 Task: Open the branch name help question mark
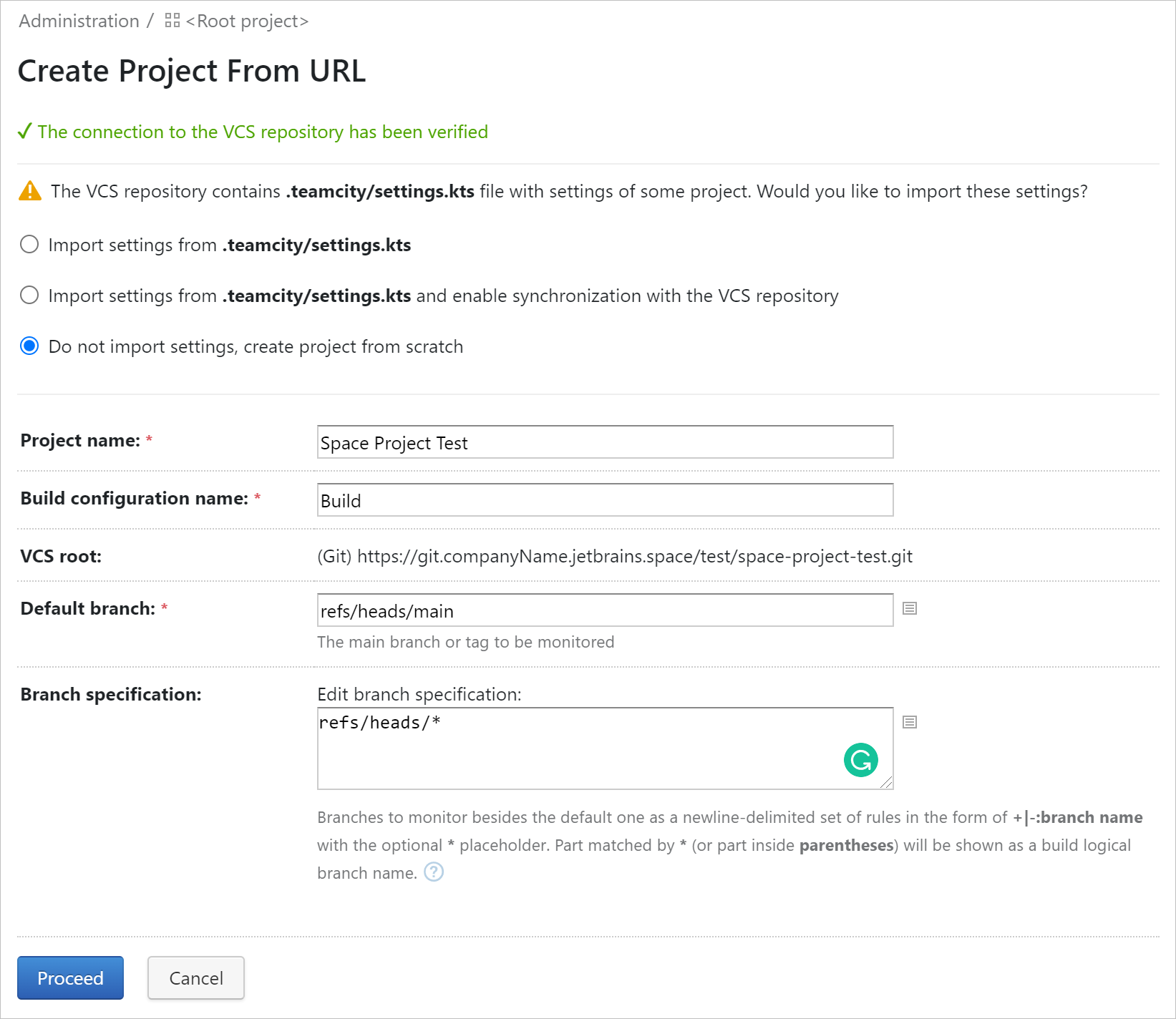pos(433,872)
